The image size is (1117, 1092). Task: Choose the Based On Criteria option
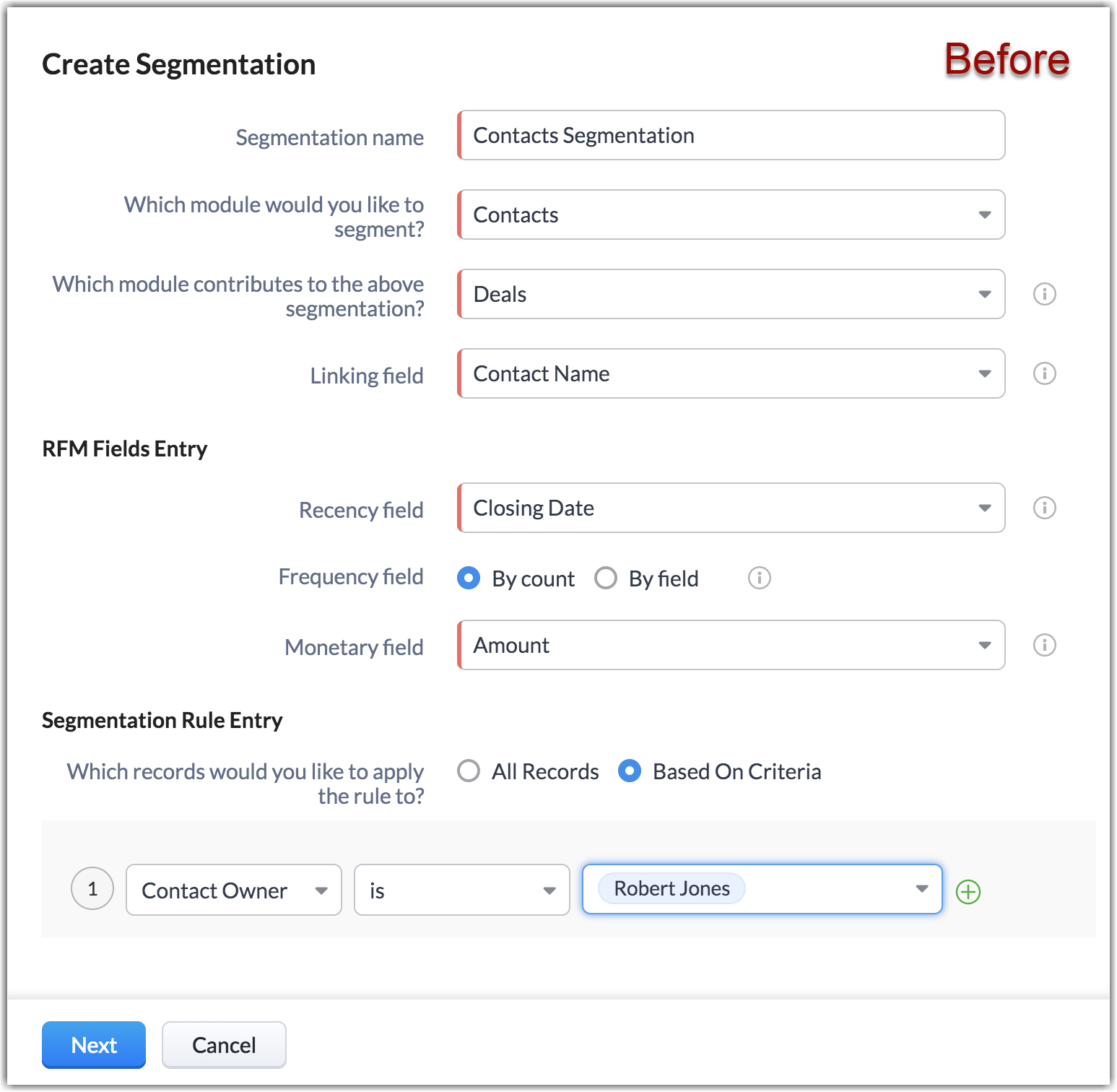click(630, 771)
